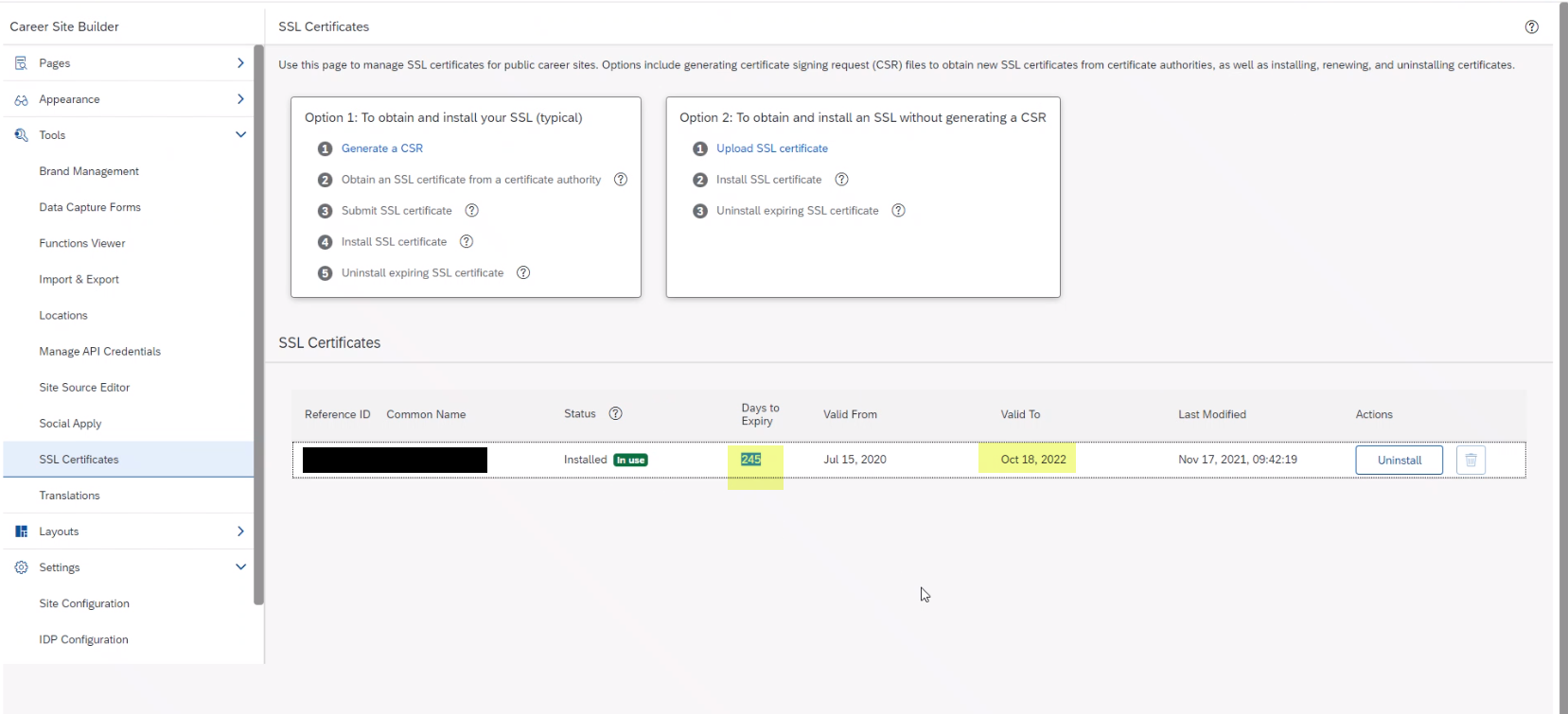1568x714 pixels.
Task: Click the Days to Expiry value 245
Action: point(750,460)
